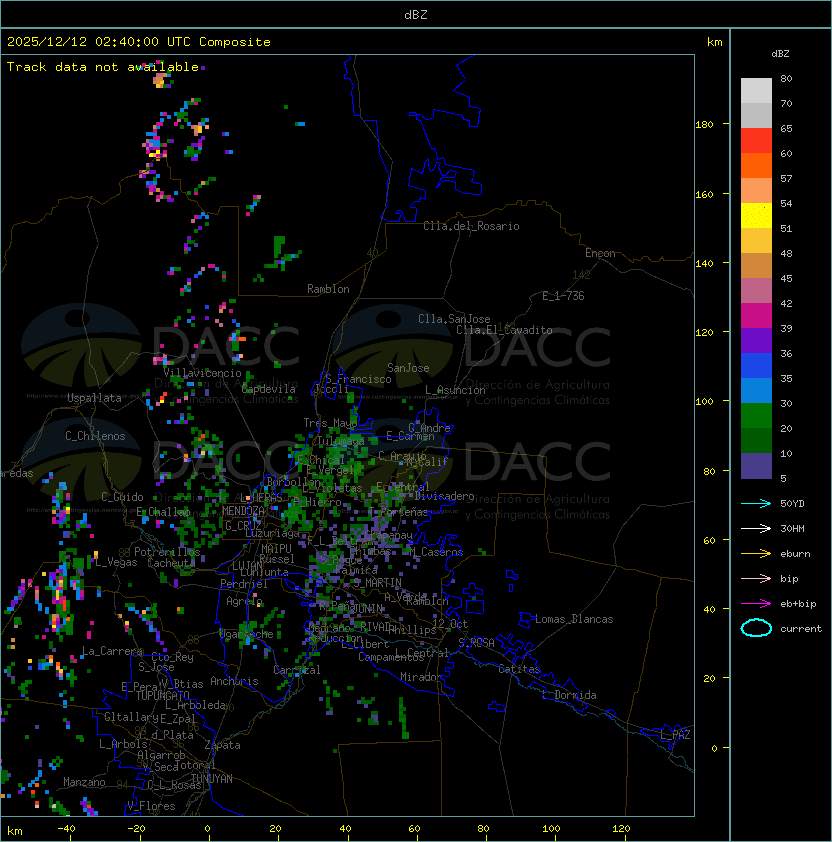Click the 140 tick on vertical km axis
This screenshot has height=842, width=832.
tap(704, 263)
